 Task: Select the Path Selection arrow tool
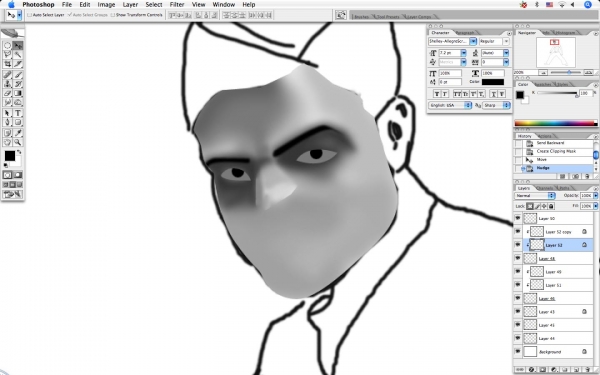point(7,113)
